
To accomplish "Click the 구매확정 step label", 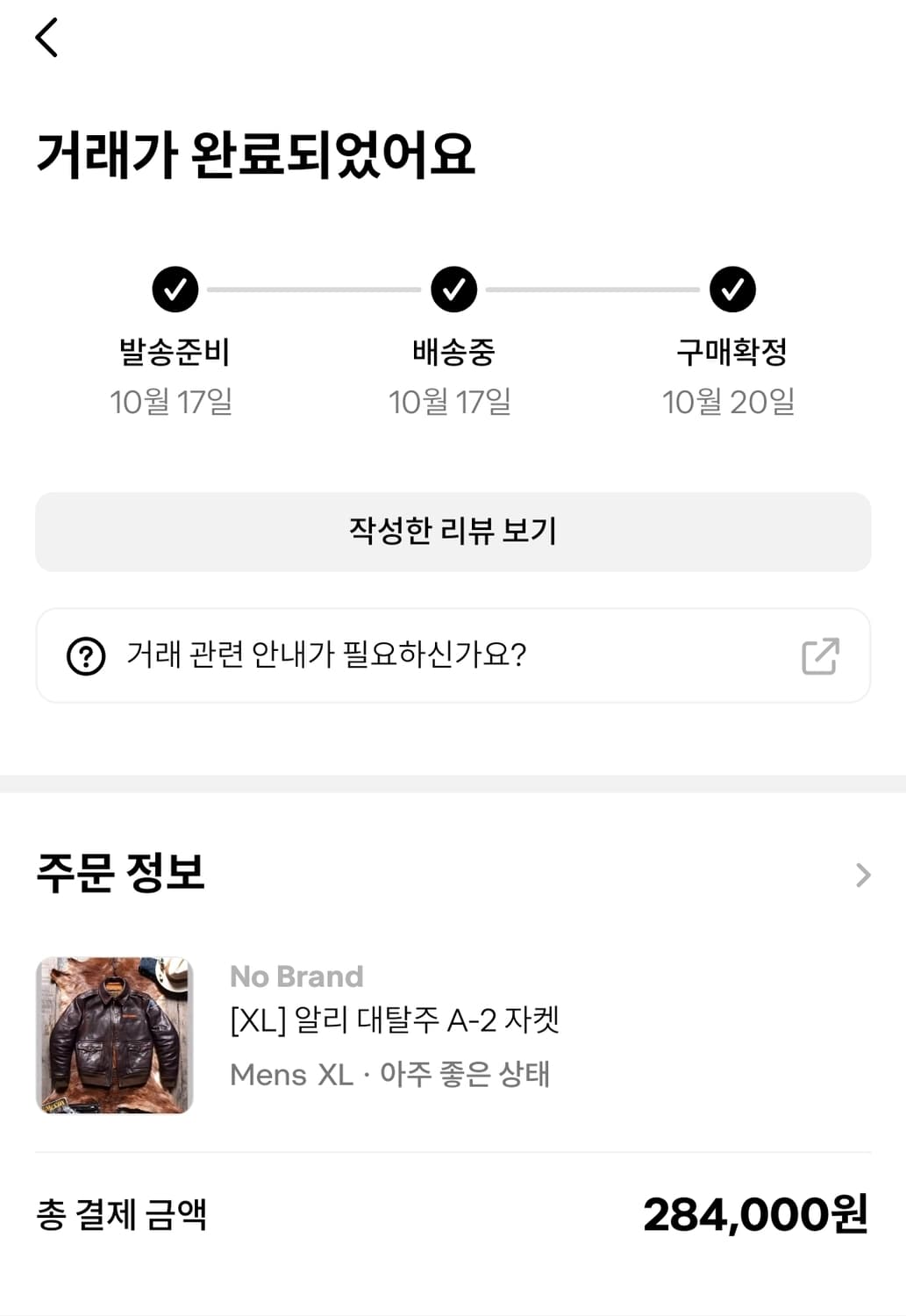I will click(731, 353).
